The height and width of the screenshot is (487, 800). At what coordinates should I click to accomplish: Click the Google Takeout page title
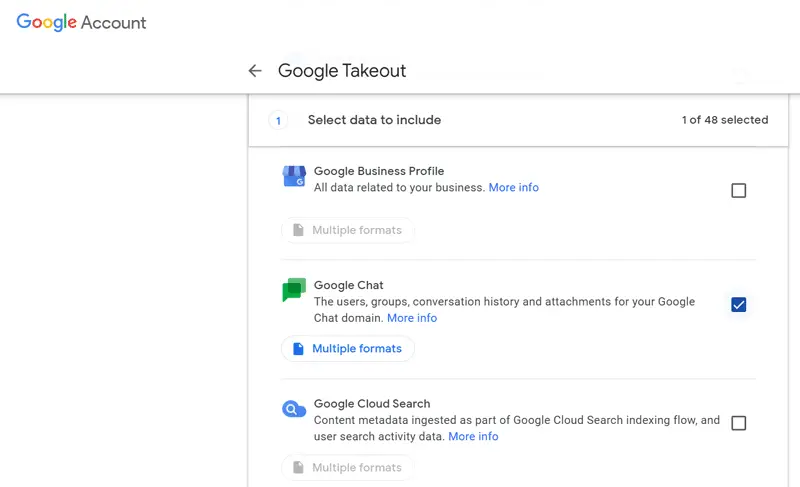342,71
